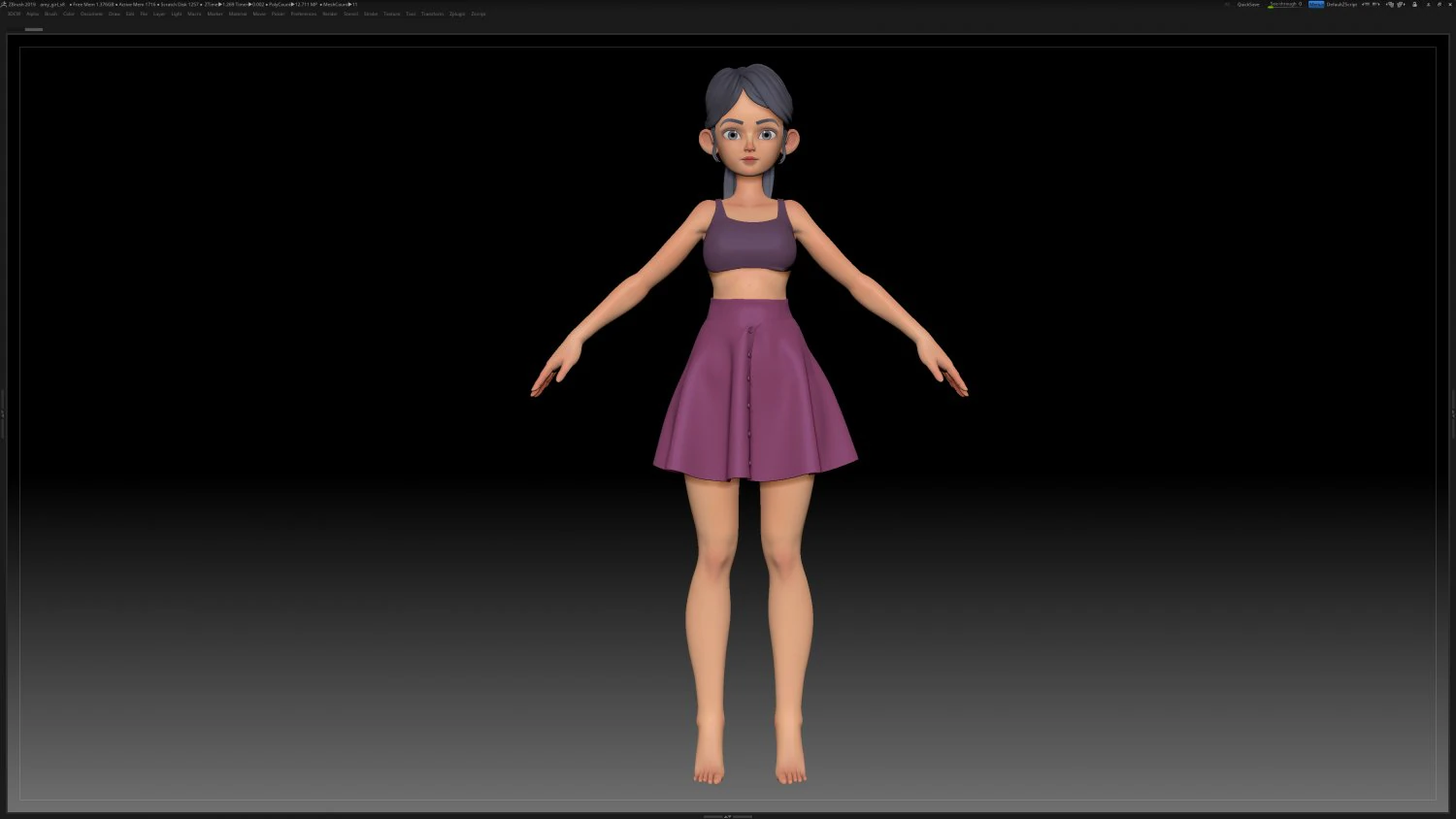The width and height of the screenshot is (1456, 819).
Task: Toggle the blue Menus switch
Action: coord(1316,4)
